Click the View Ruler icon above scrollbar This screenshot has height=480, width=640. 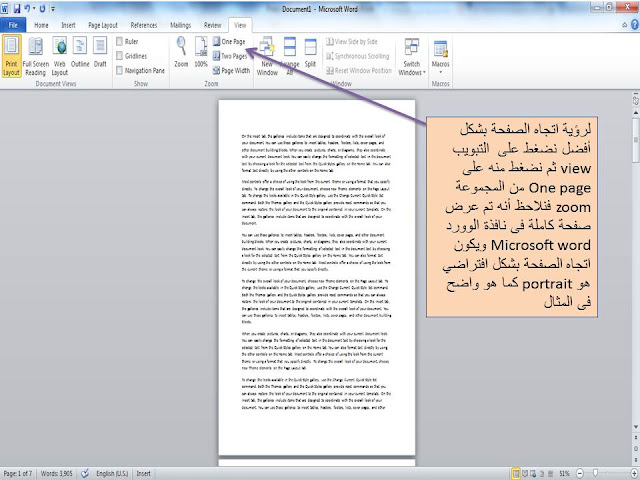click(x=636, y=99)
